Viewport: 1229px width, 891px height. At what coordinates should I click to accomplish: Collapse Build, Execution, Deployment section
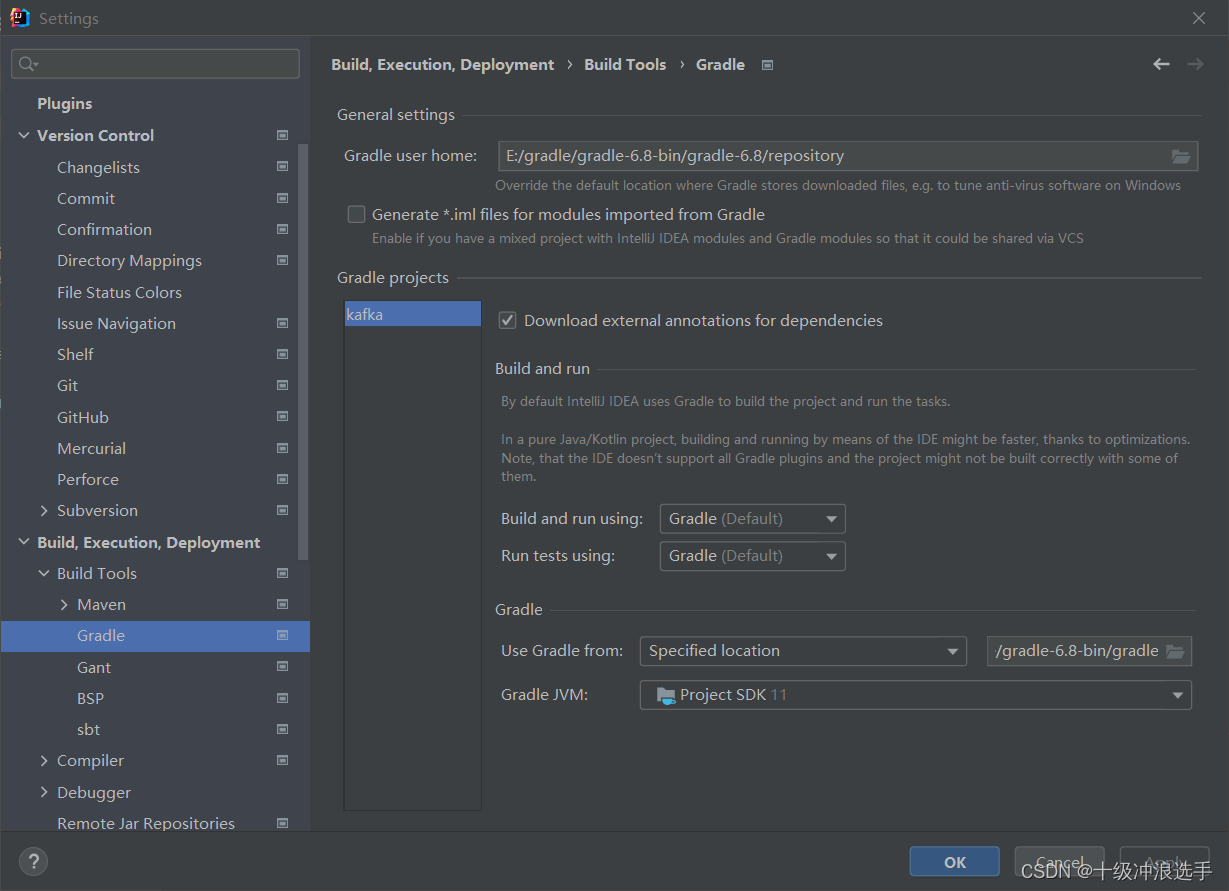coord(24,542)
